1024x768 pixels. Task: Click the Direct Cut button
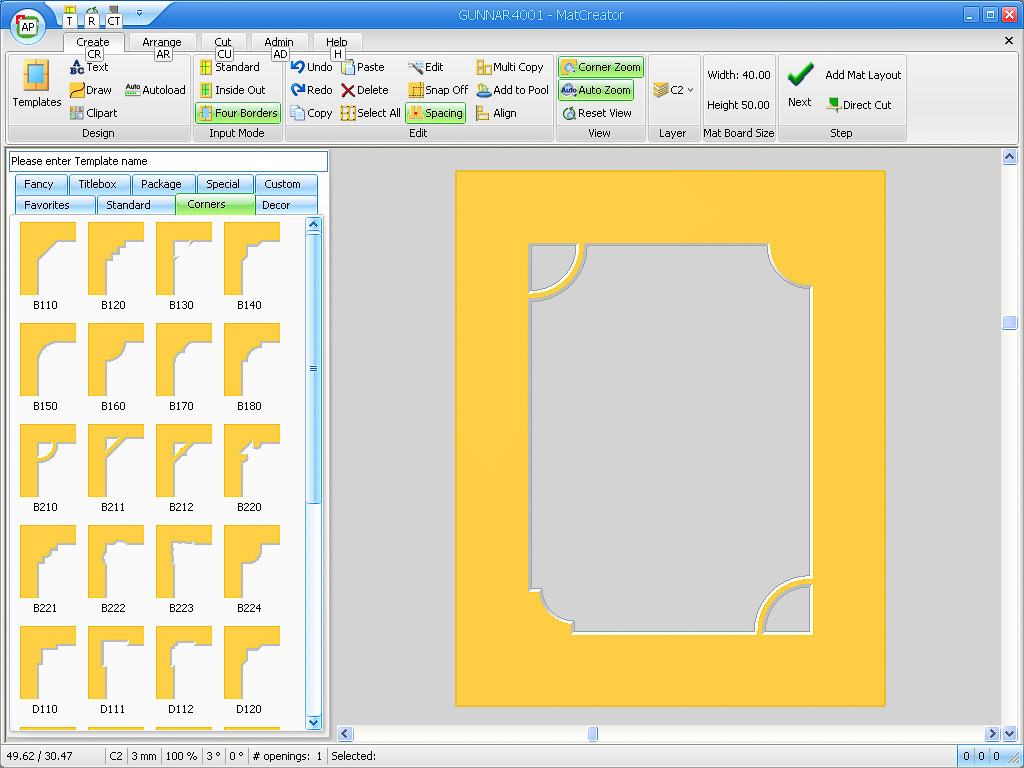[858, 105]
